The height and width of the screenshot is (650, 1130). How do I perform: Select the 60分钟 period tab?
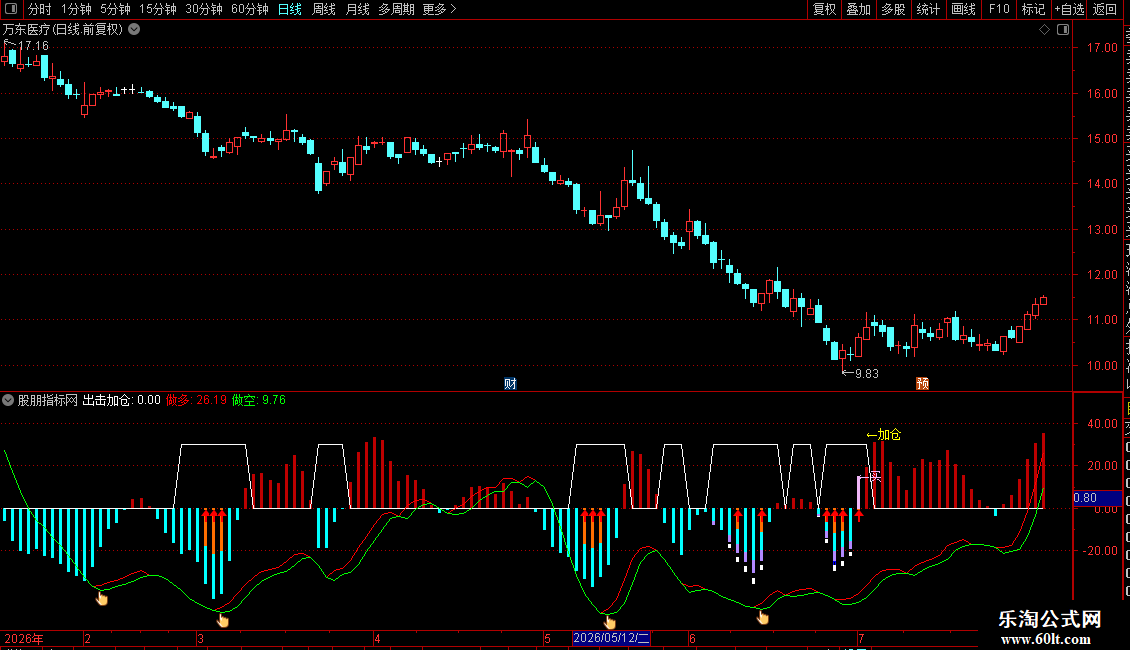250,9
